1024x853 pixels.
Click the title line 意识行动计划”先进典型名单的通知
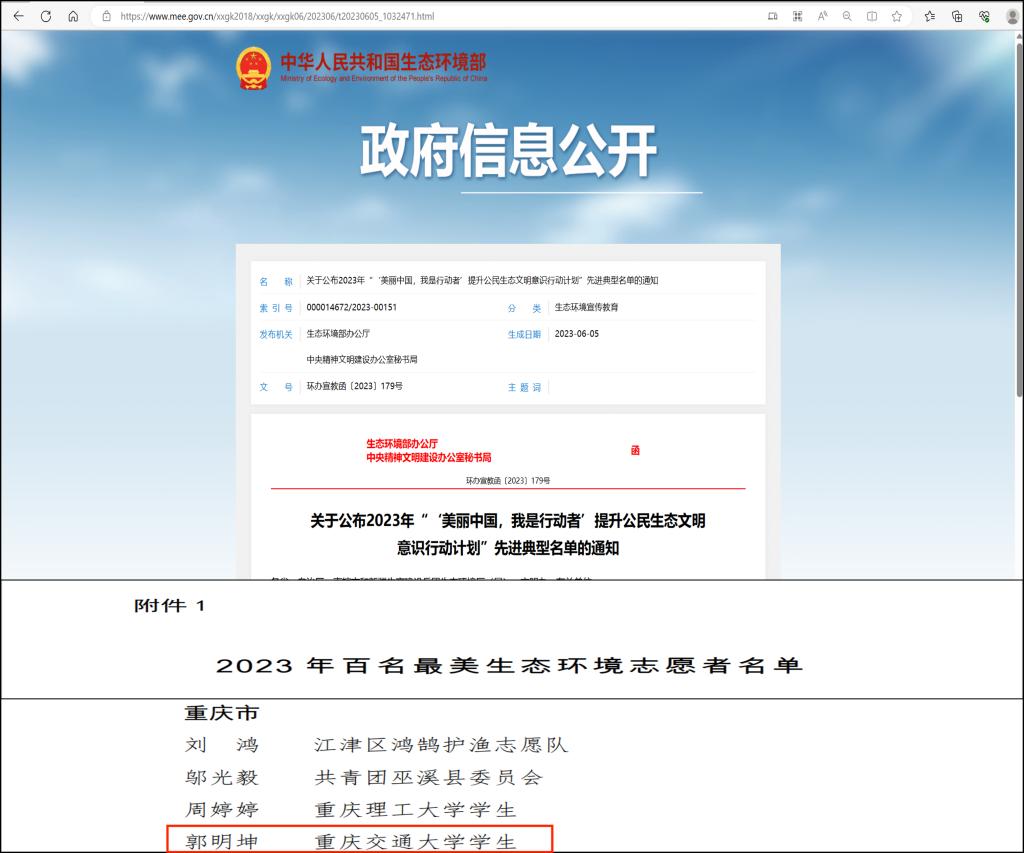point(507,548)
